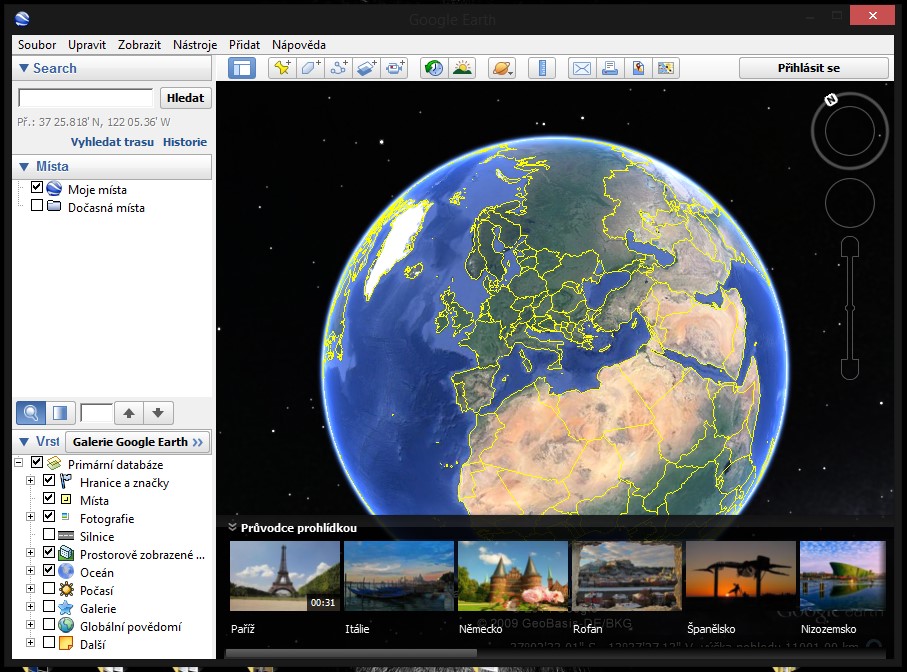Click the Vyhledat trasu link
The height and width of the screenshot is (672, 907).
(x=112, y=142)
